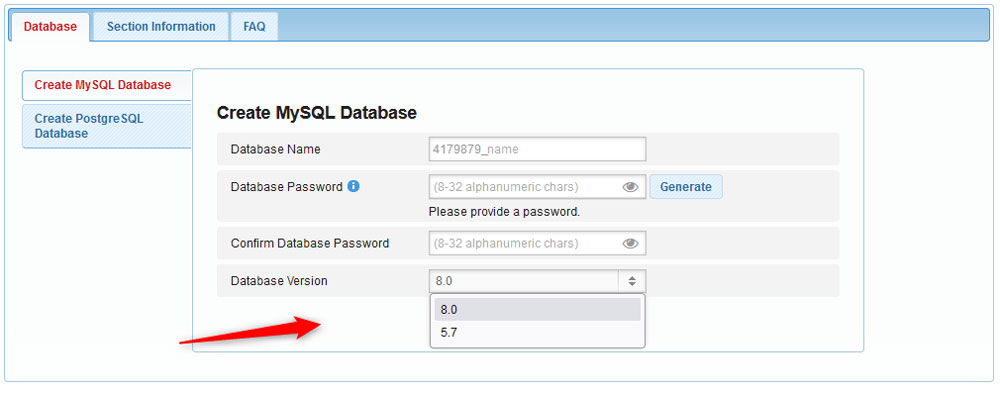Click the Database Name input field
1000x394 pixels.
pos(538,149)
